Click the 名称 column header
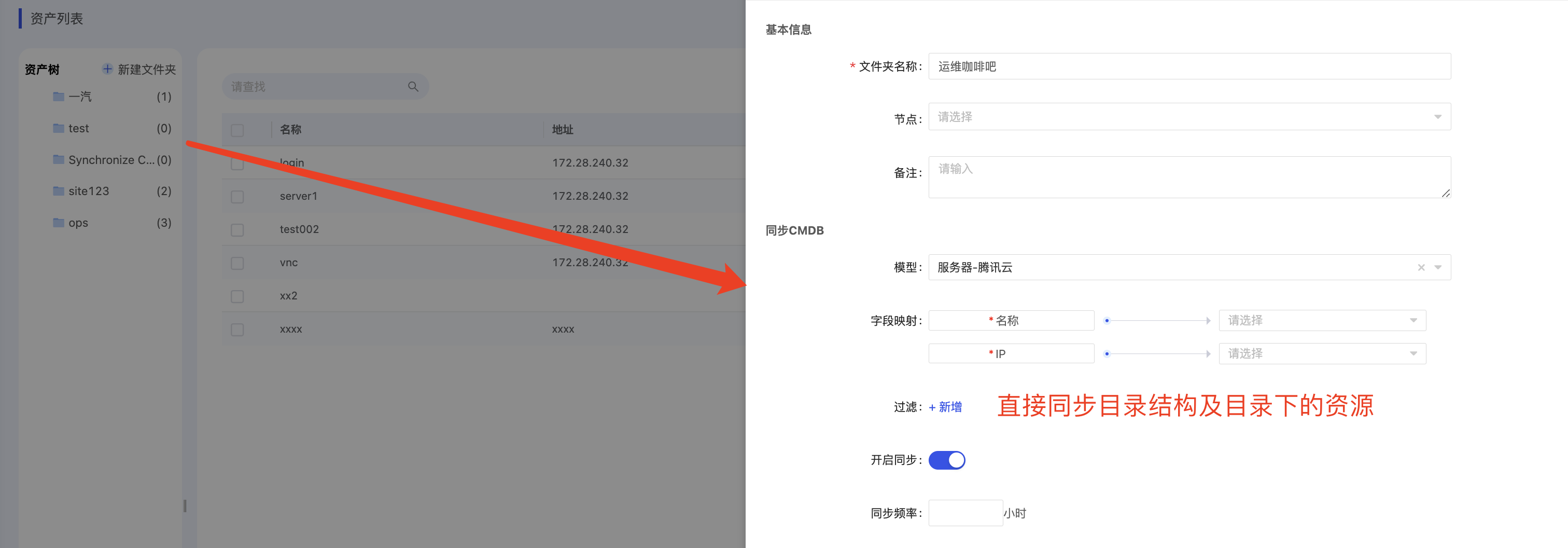 click(x=290, y=130)
